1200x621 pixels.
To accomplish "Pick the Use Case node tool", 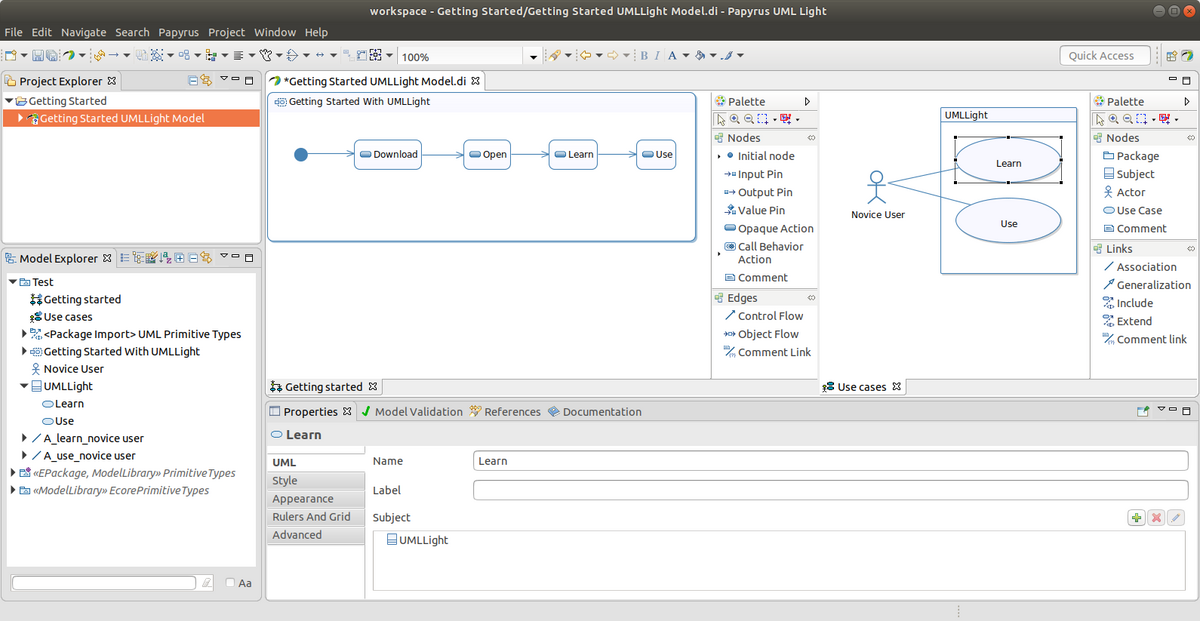I will (1138, 210).
